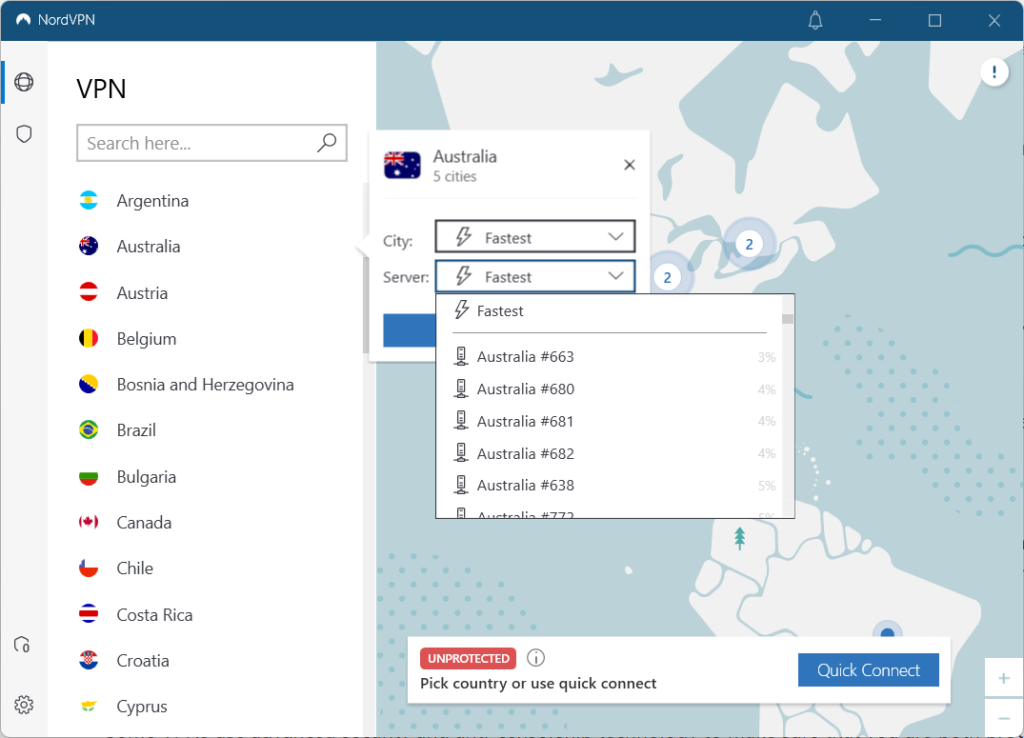Image resolution: width=1024 pixels, height=738 pixels.
Task: Open the City dropdown
Action: pos(535,237)
